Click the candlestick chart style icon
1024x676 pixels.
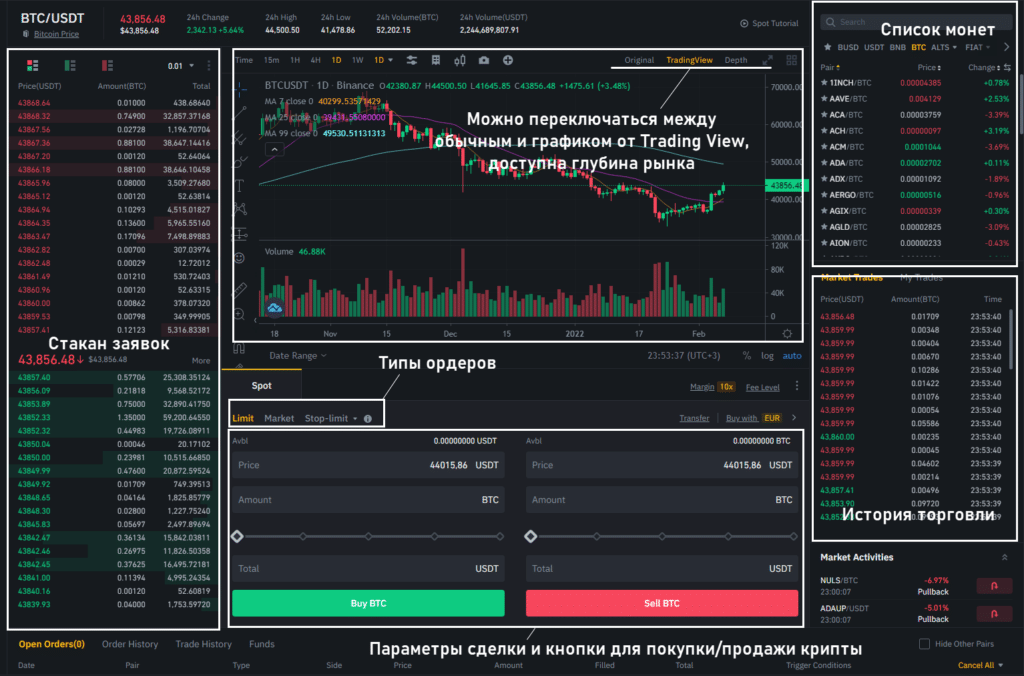pyautogui.click(x=461, y=60)
